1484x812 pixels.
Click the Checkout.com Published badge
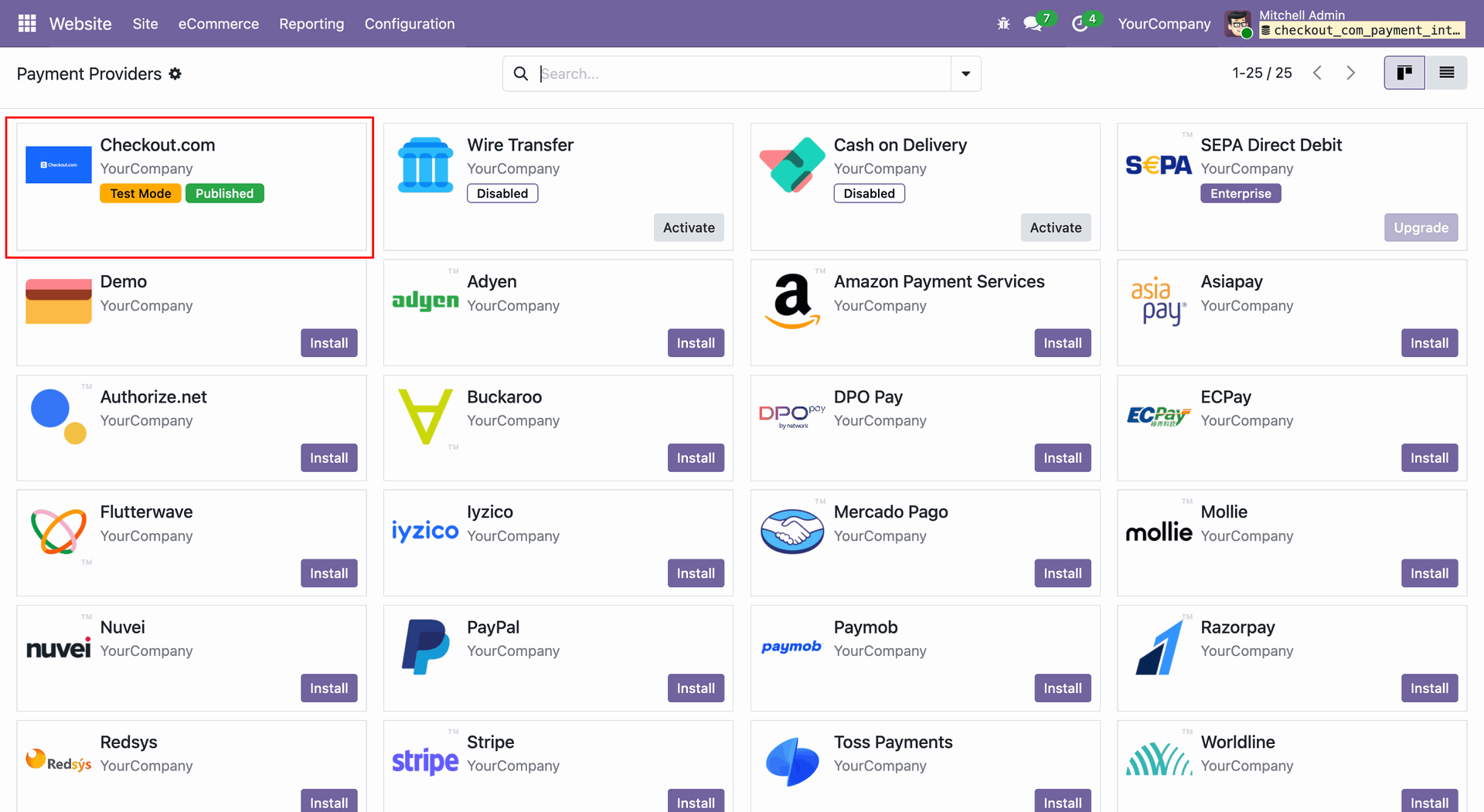[x=225, y=193]
